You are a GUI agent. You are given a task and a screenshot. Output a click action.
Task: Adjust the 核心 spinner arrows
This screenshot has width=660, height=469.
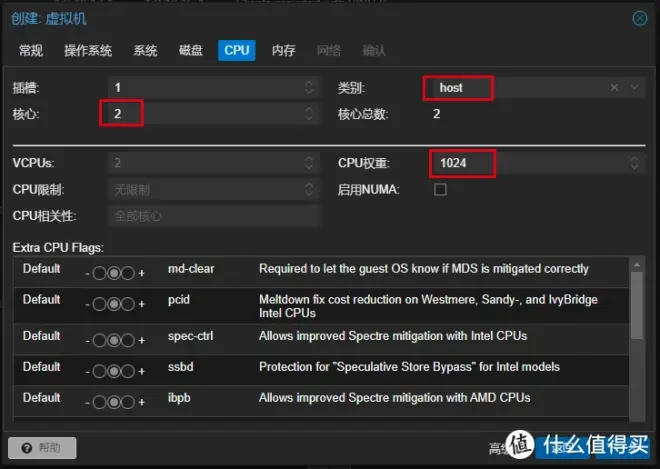[309, 114]
